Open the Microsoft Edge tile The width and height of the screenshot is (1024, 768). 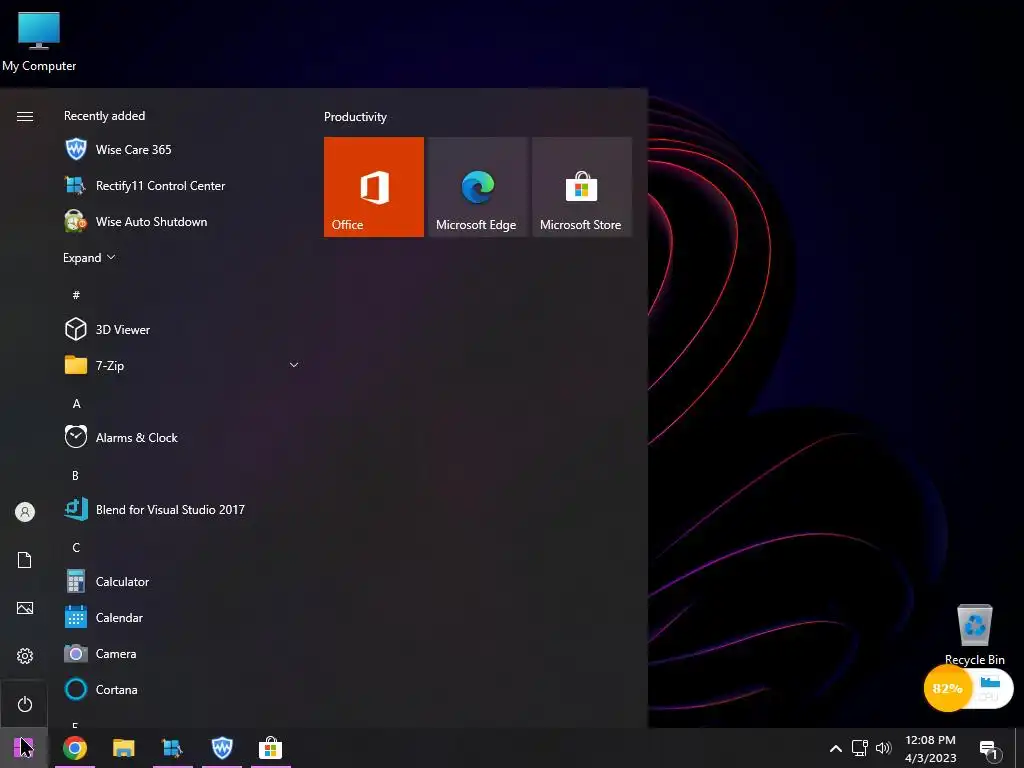pyautogui.click(x=477, y=187)
